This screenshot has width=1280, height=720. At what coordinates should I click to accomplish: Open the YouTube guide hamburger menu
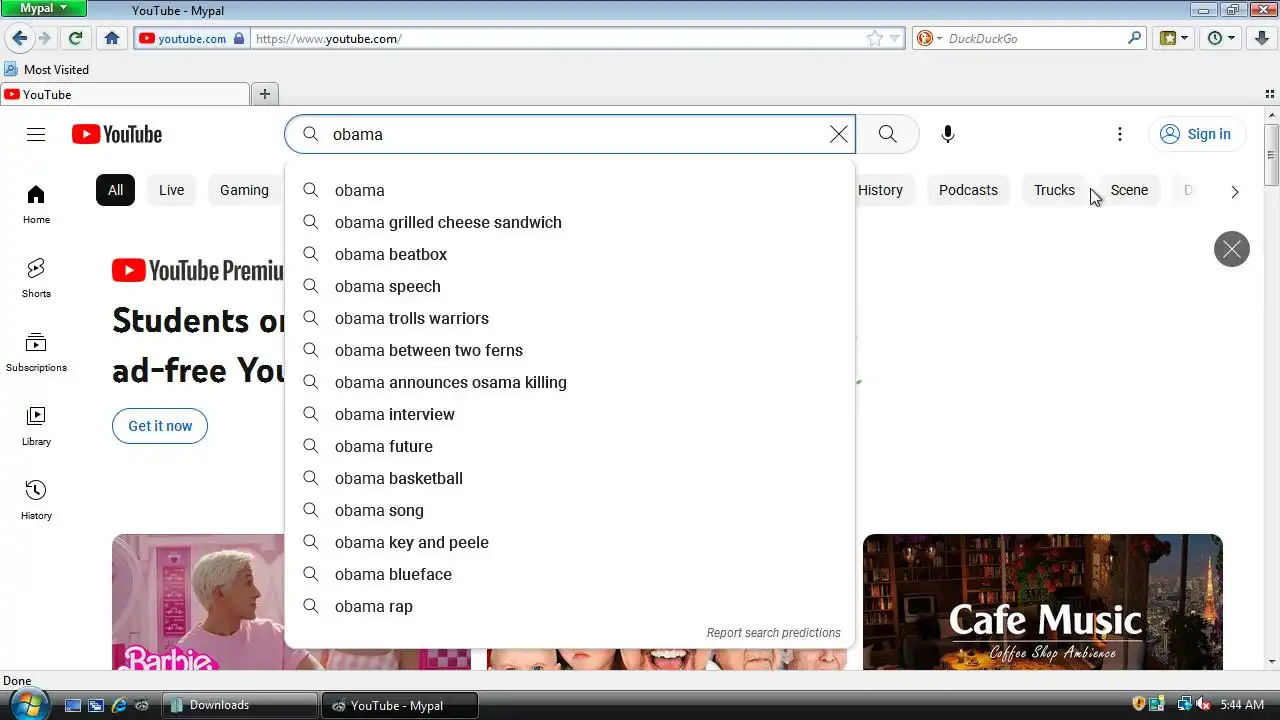[36, 134]
